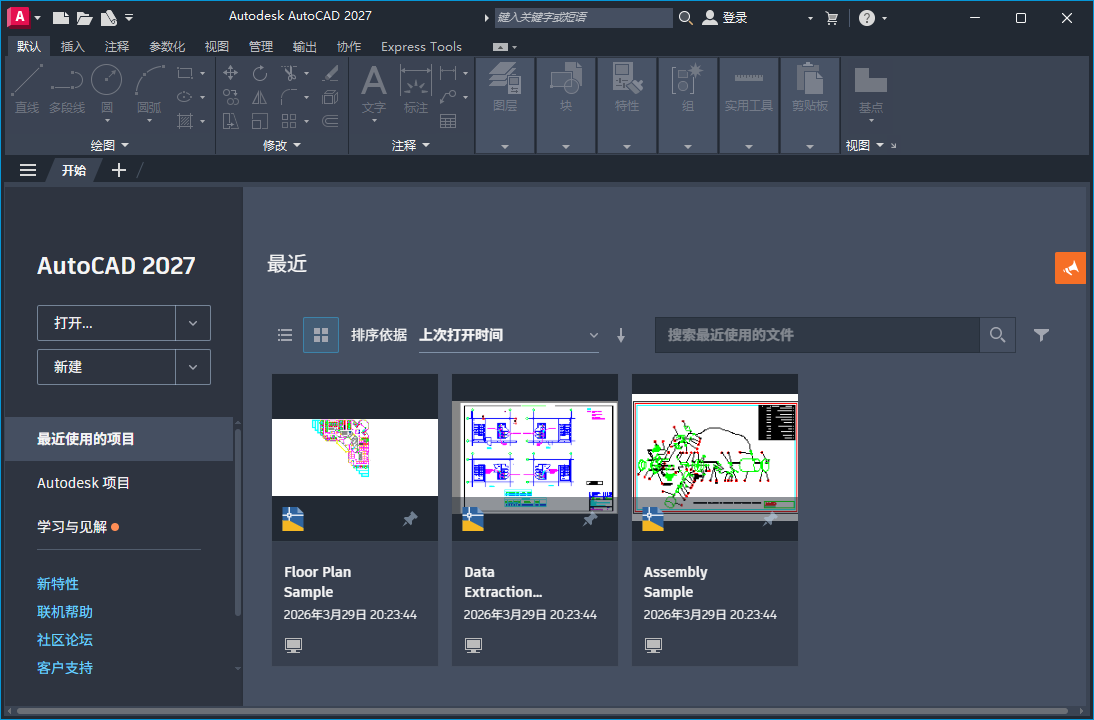The width and height of the screenshot is (1094, 720).
Task: Expand the arrow next to 新建 button
Action: pos(193,367)
